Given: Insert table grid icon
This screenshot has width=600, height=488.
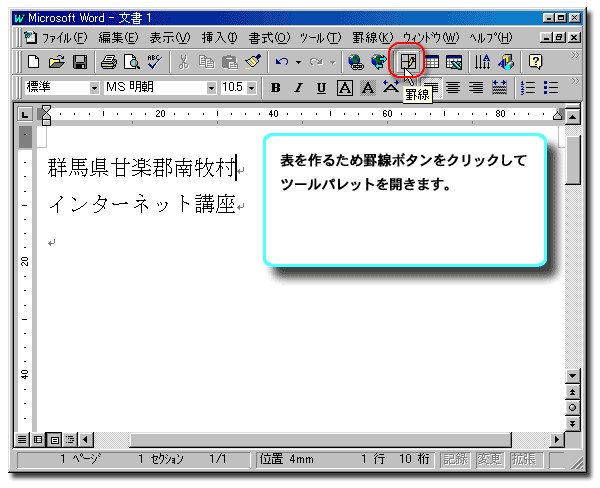Looking at the screenshot, I should (431, 62).
